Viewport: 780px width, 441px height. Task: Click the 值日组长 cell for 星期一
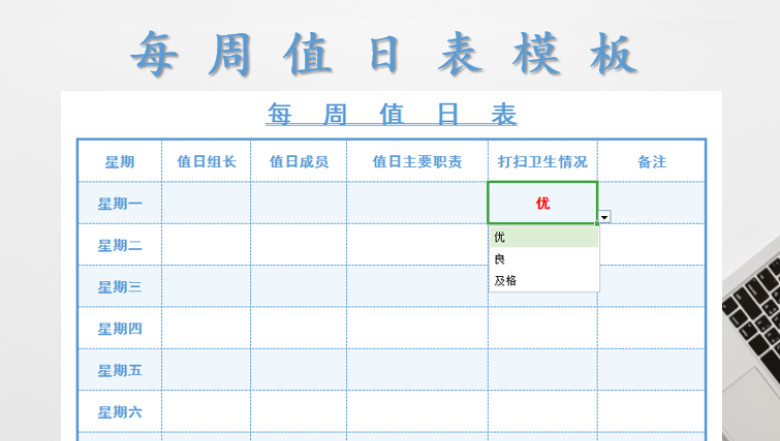pyautogui.click(x=206, y=203)
